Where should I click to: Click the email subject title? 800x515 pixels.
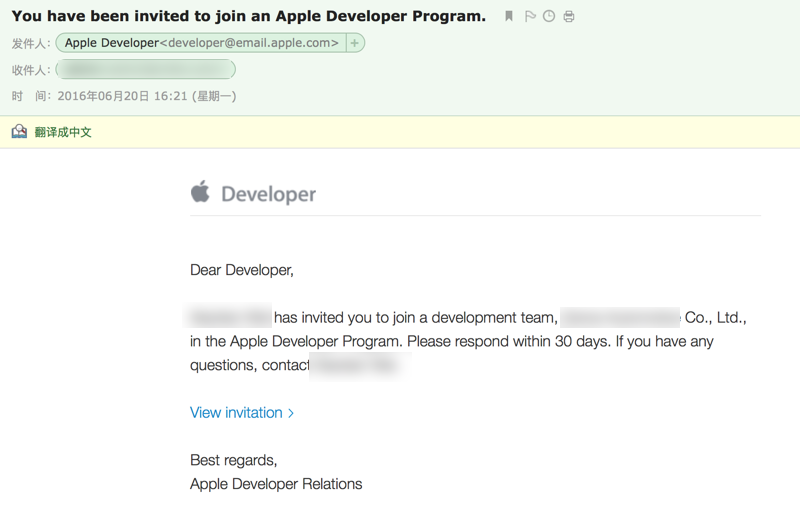coord(248,16)
